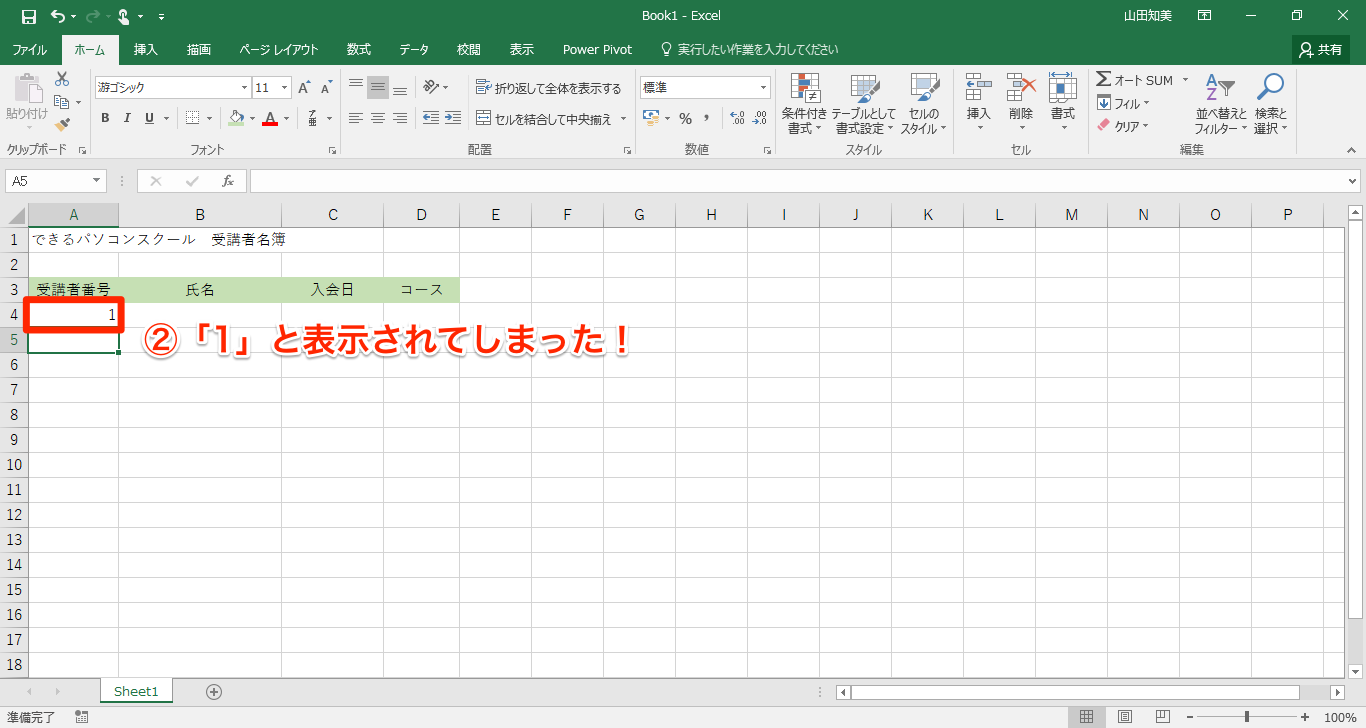Image resolution: width=1366 pixels, height=728 pixels.
Task: Toggle underline formatting
Action: (149, 118)
